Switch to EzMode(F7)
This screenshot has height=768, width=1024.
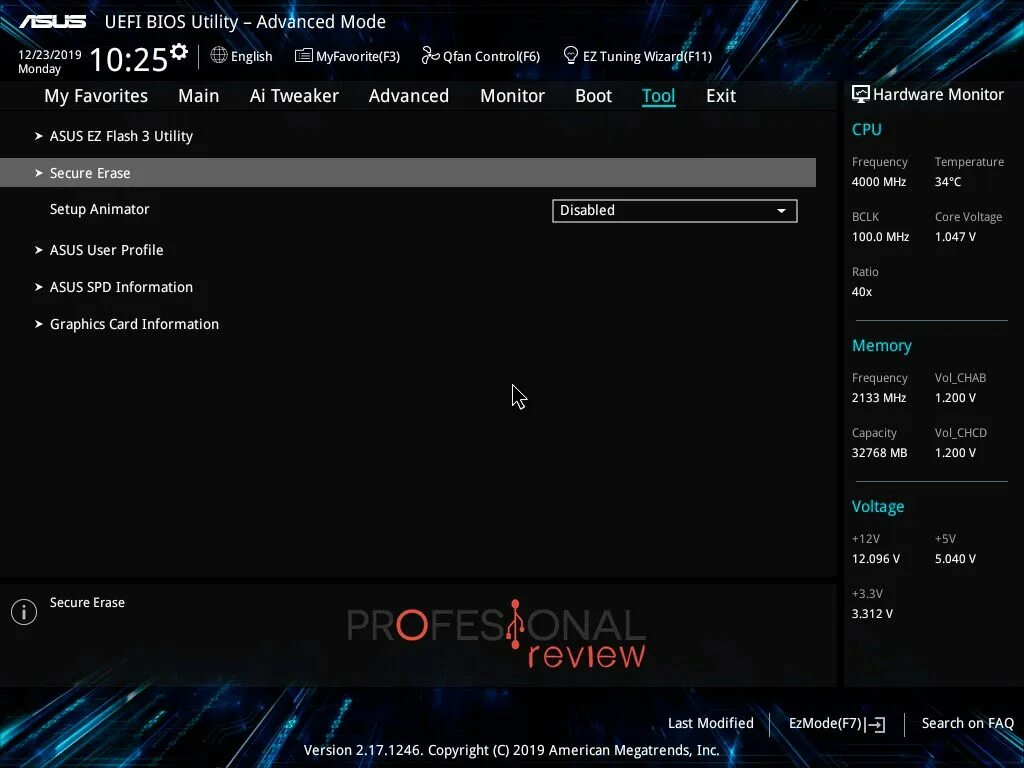[837, 724]
